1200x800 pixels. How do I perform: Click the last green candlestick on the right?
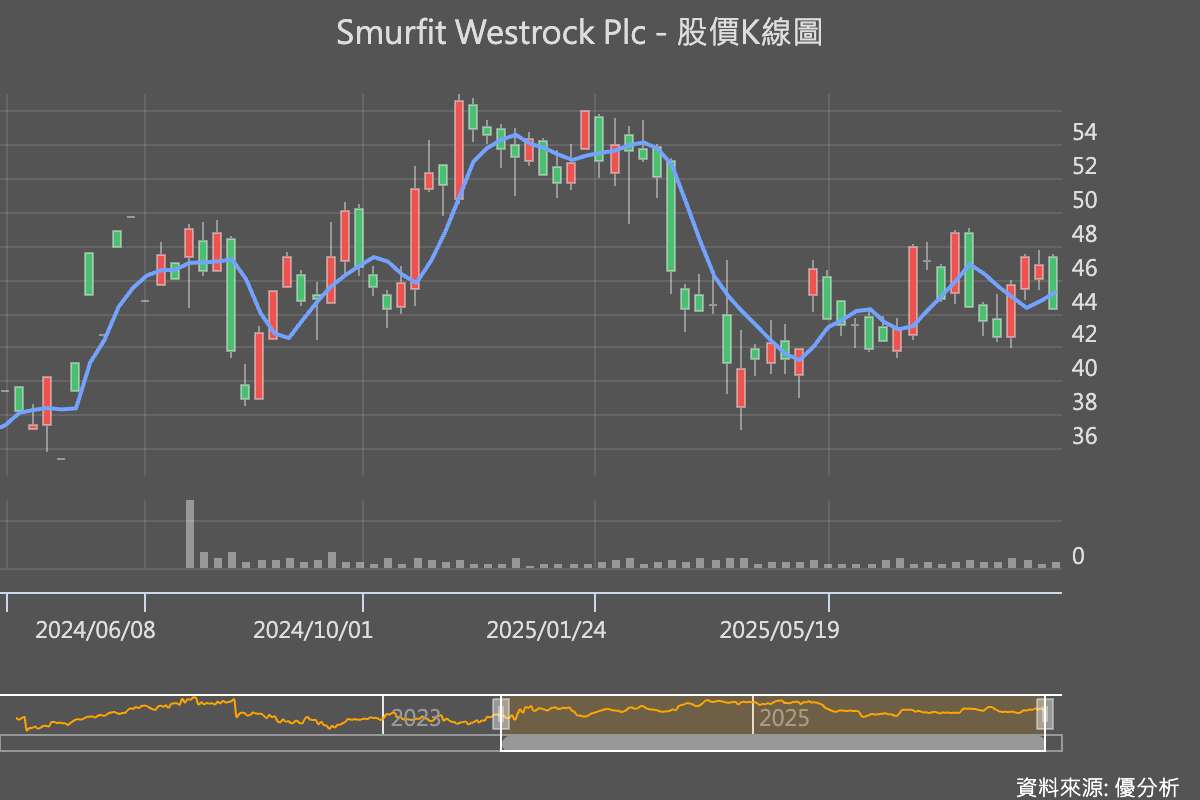pyautogui.click(x=1053, y=283)
